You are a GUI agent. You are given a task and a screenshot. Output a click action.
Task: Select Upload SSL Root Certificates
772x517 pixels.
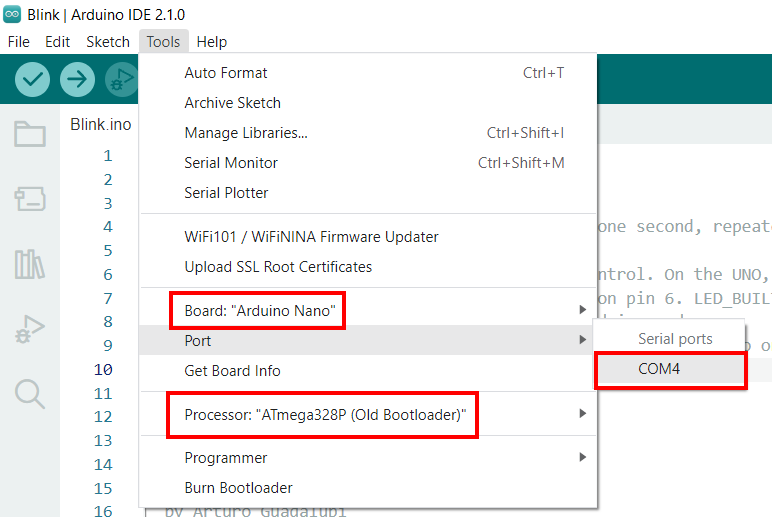(368, 267)
